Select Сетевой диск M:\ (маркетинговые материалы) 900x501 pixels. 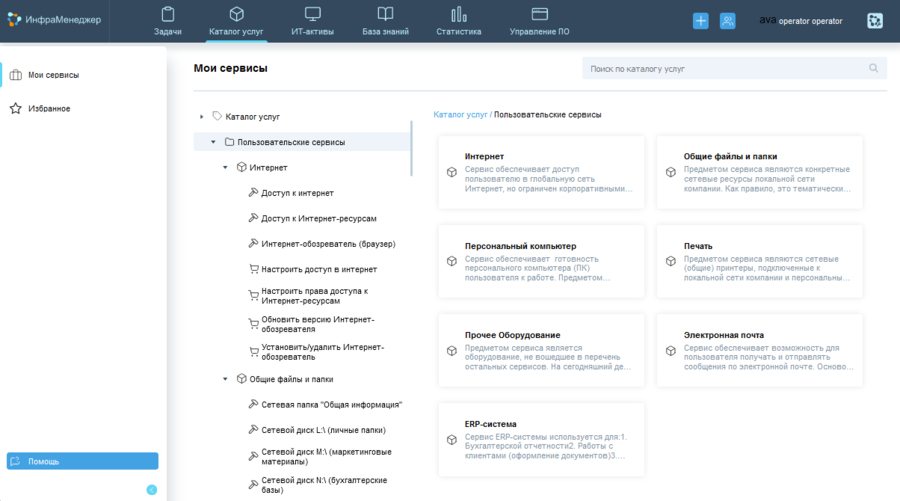coord(327,457)
